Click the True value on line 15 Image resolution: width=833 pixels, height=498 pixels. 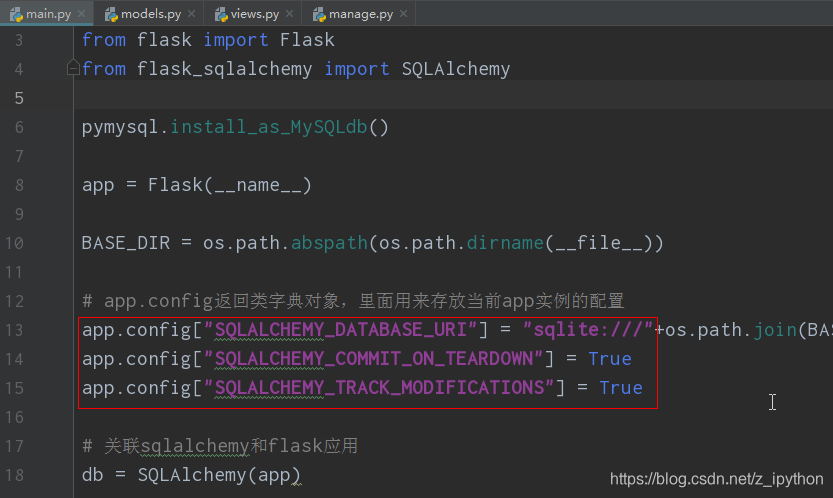click(621, 388)
